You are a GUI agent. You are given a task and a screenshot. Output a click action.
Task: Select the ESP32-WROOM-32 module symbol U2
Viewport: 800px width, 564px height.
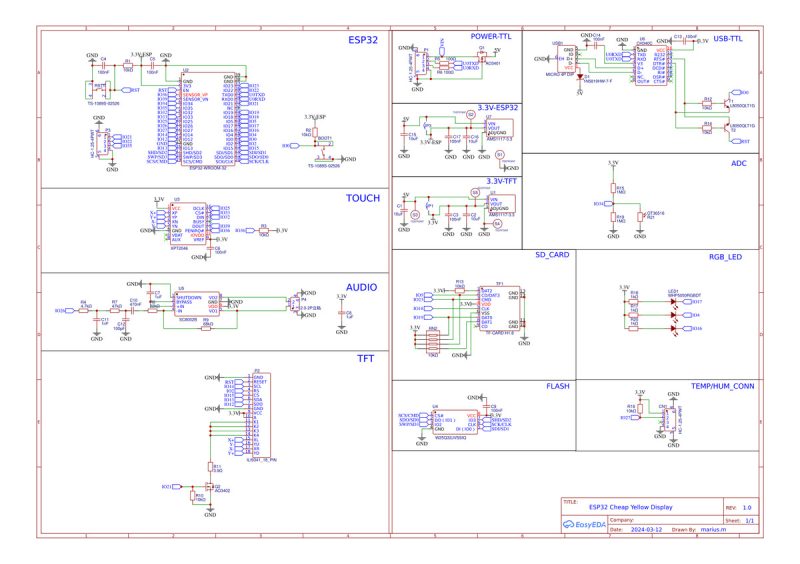(x=208, y=118)
